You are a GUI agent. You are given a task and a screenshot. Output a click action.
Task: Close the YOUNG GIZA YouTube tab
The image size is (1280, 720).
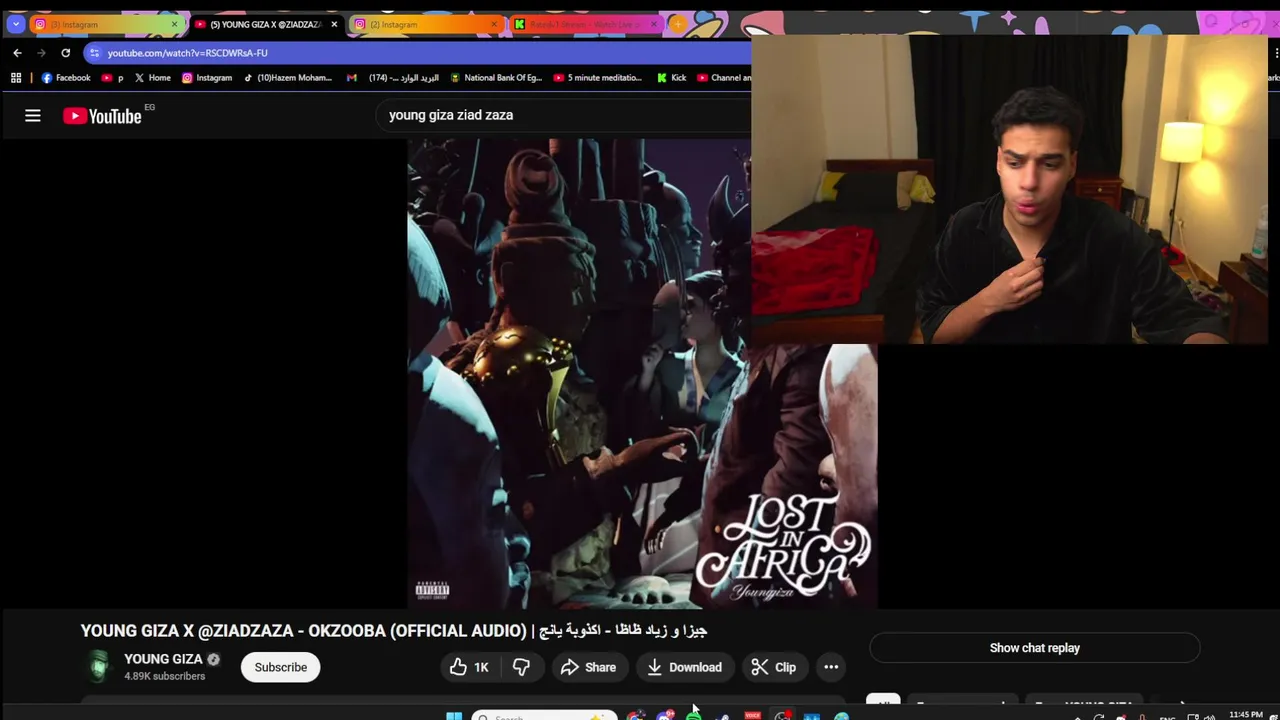click(334, 24)
